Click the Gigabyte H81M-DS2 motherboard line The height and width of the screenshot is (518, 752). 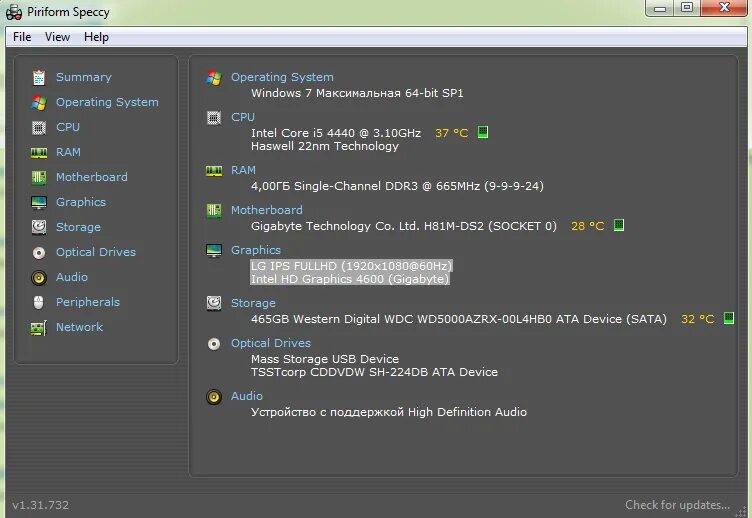(x=404, y=226)
